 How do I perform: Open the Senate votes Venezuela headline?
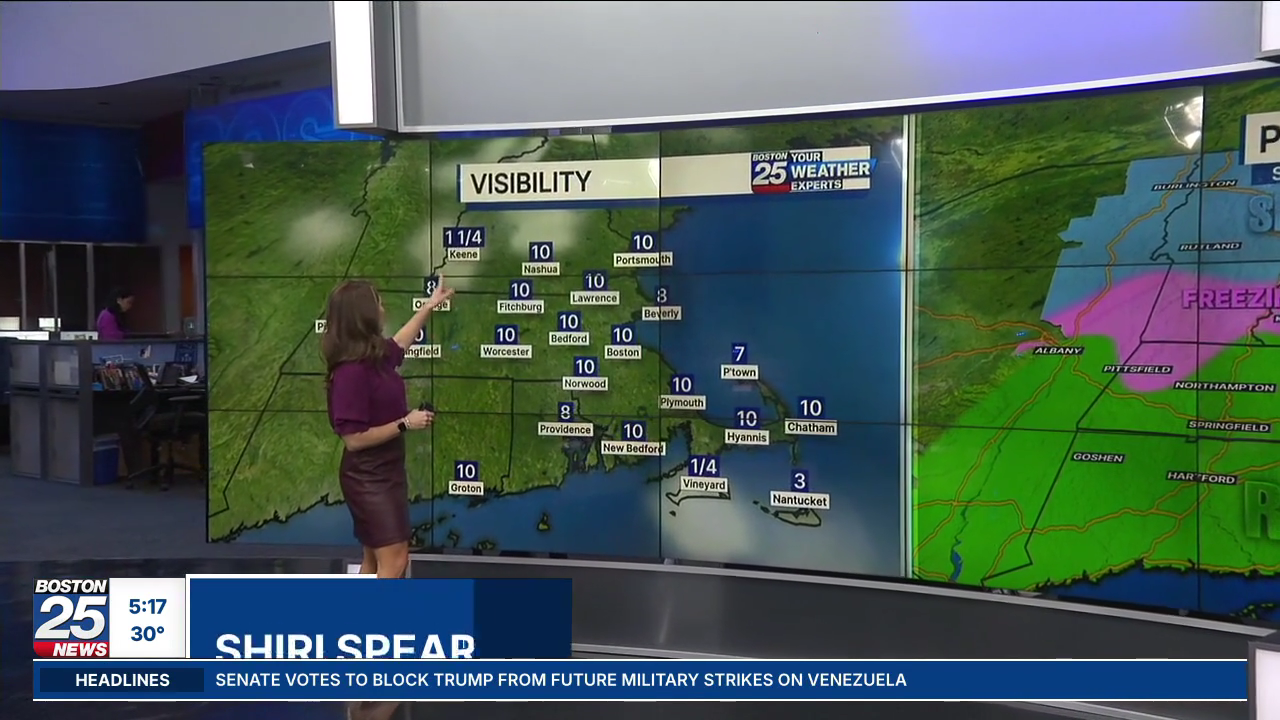click(561, 680)
